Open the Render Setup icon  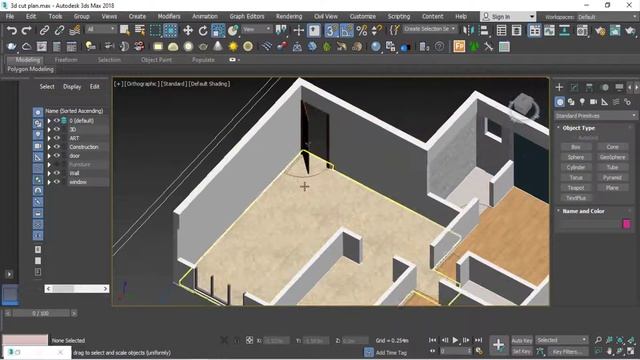click(x=600, y=30)
